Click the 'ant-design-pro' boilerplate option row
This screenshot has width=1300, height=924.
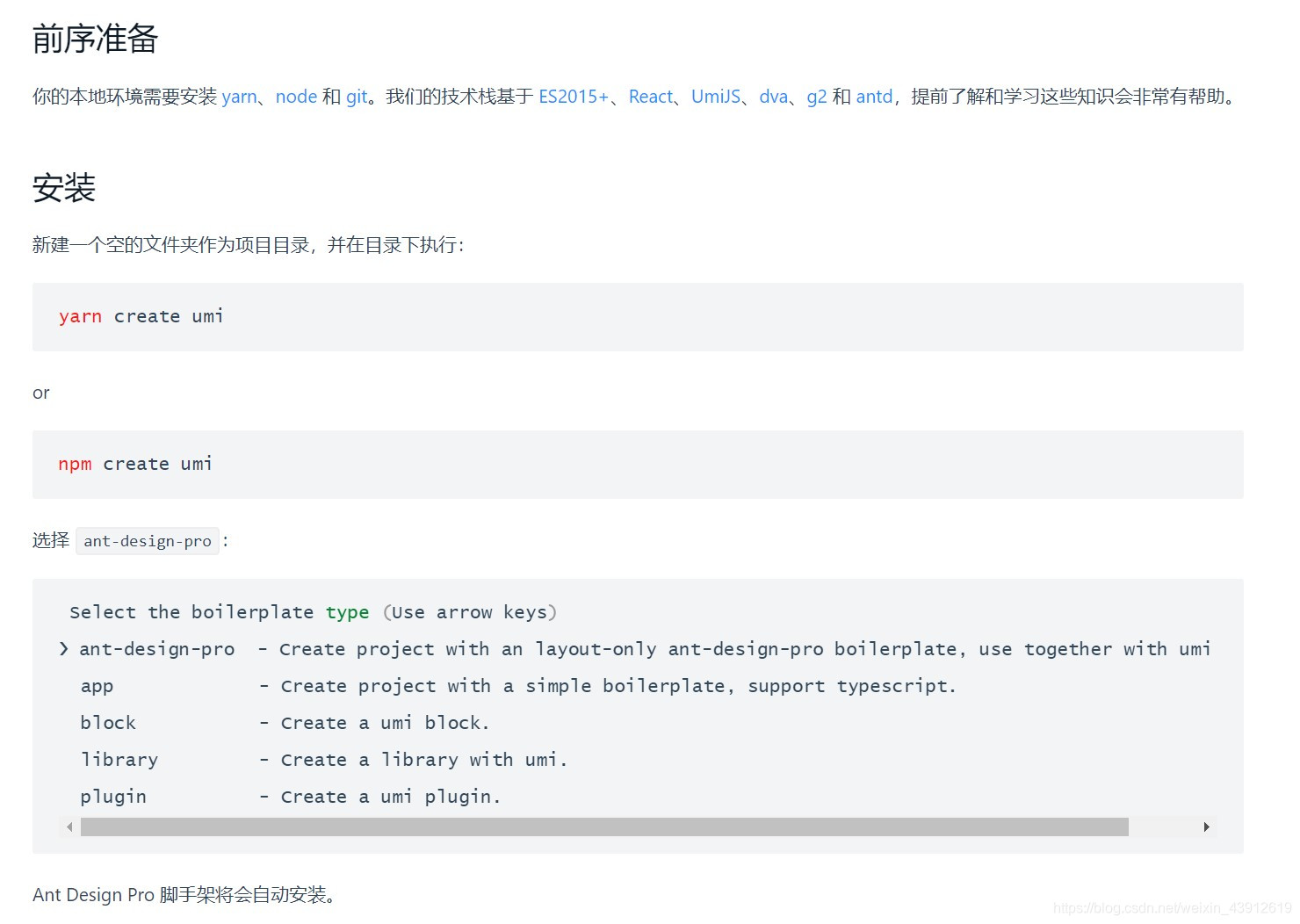click(634, 649)
